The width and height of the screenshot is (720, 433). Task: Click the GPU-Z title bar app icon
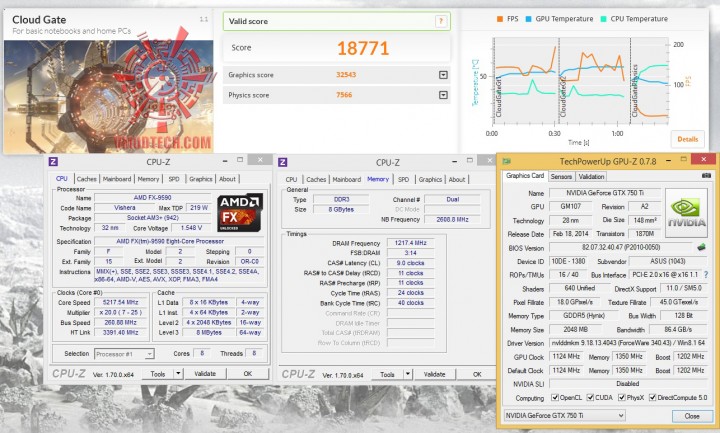pos(507,161)
